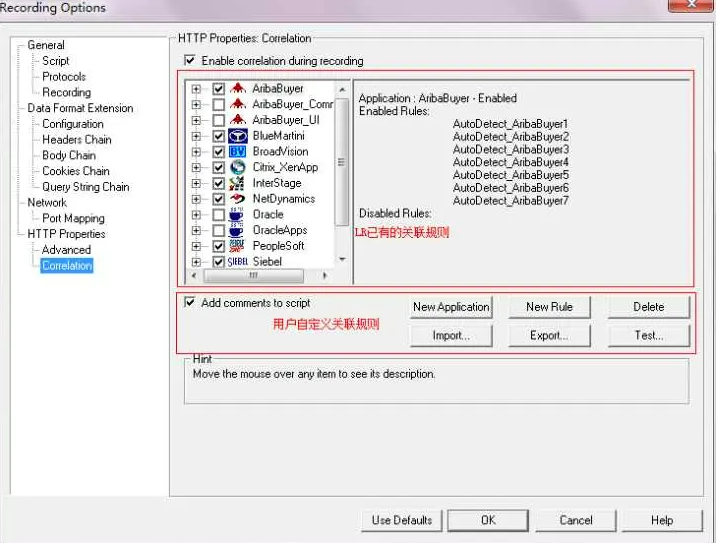This screenshot has width=716, height=543.
Task: Click the Test... button
Action: 649,336
